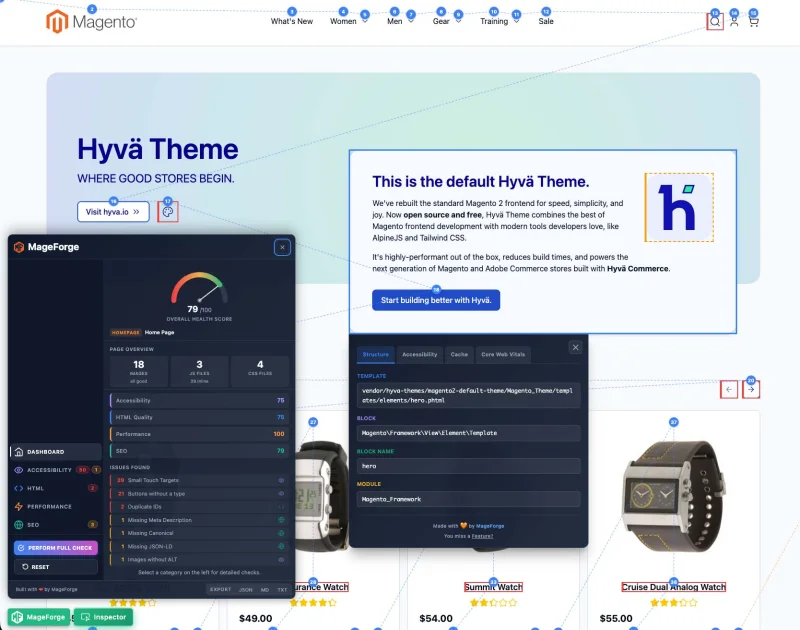Click the globe icon on Missing JSON-LD row

(281, 546)
